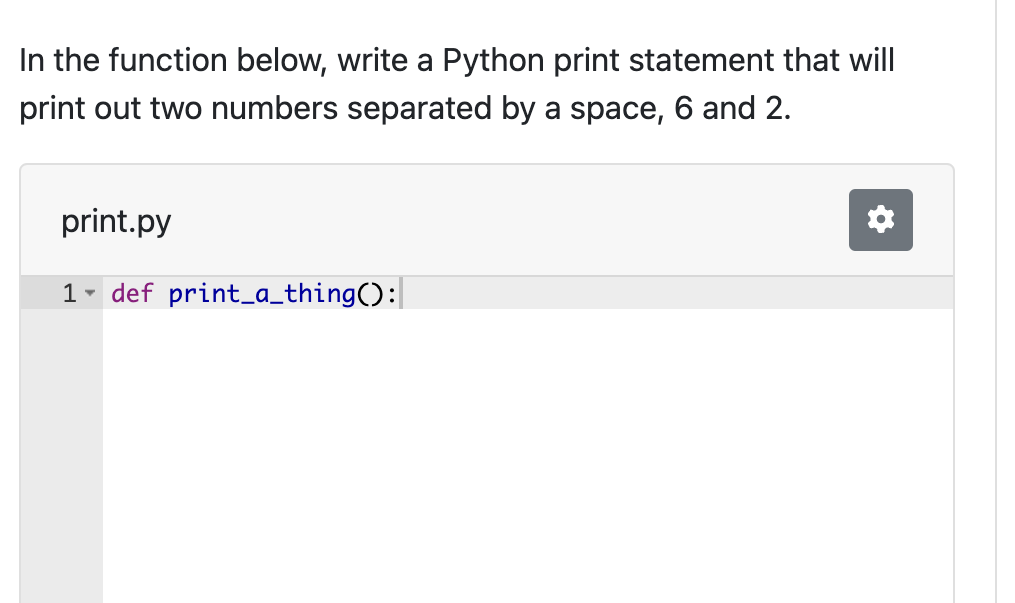Click the number 6 in the instructions
Image resolution: width=1015 pixels, height=603 pixels.
tap(684, 108)
